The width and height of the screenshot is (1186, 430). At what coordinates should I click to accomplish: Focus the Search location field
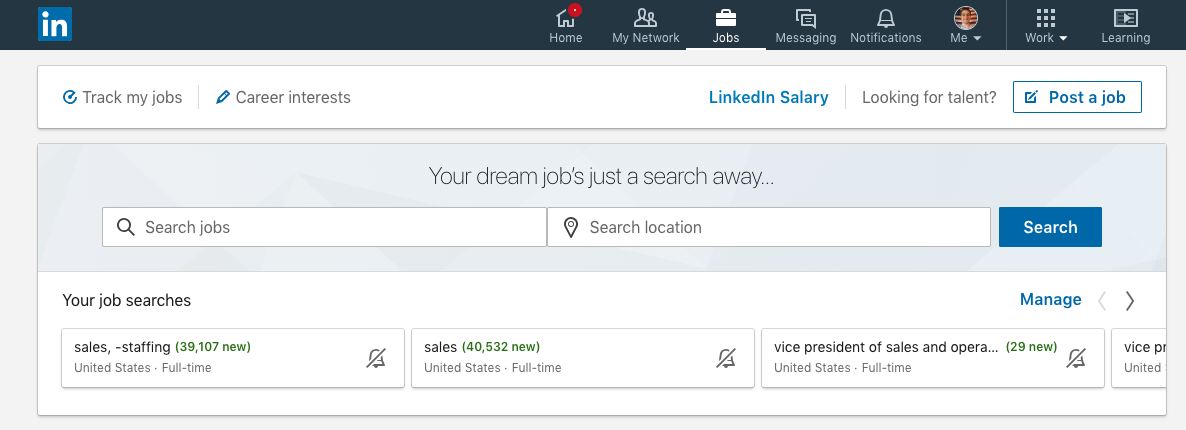768,227
